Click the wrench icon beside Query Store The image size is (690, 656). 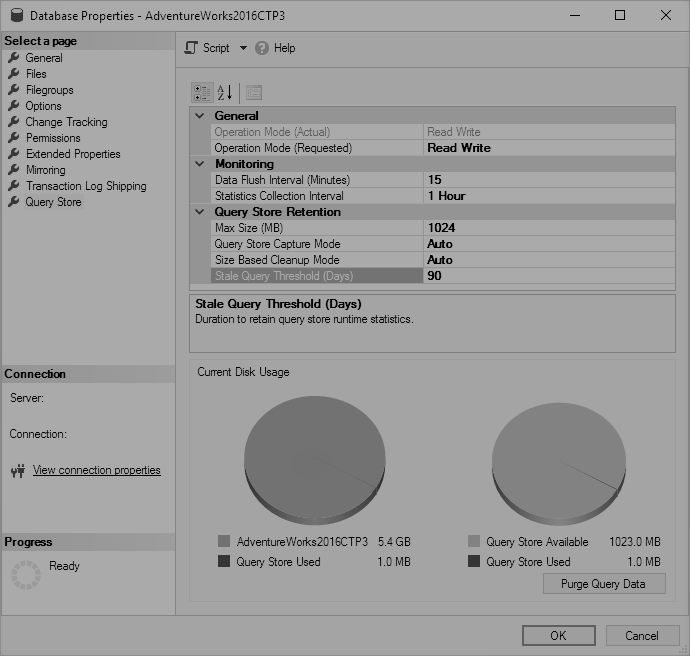click(14, 202)
